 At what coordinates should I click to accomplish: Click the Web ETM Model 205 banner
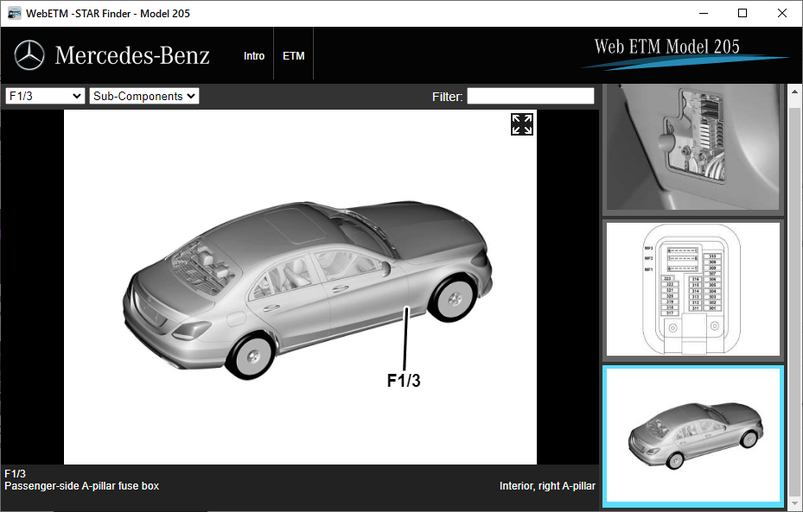(680, 48)
